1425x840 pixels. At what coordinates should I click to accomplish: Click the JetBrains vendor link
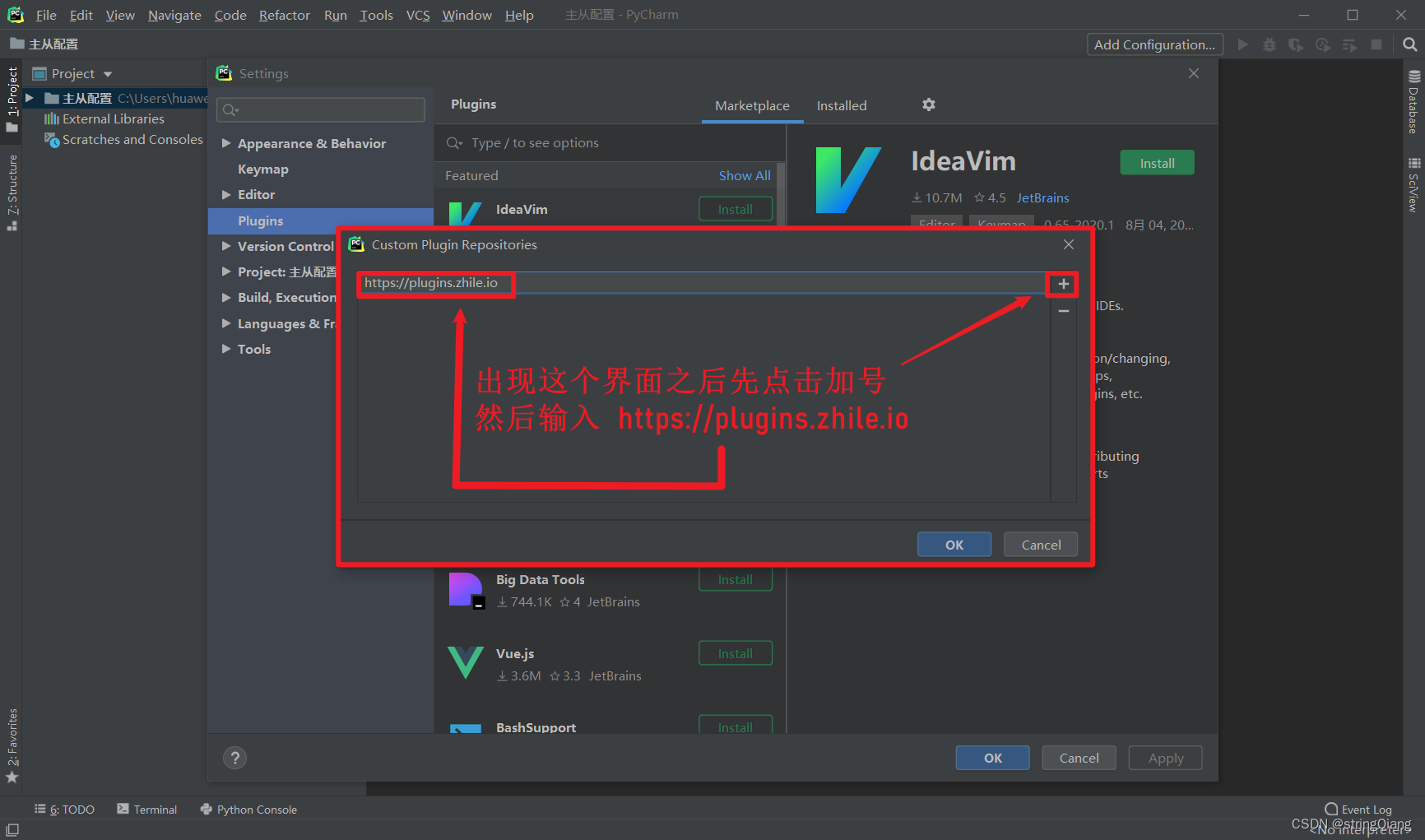[1042, 197]
